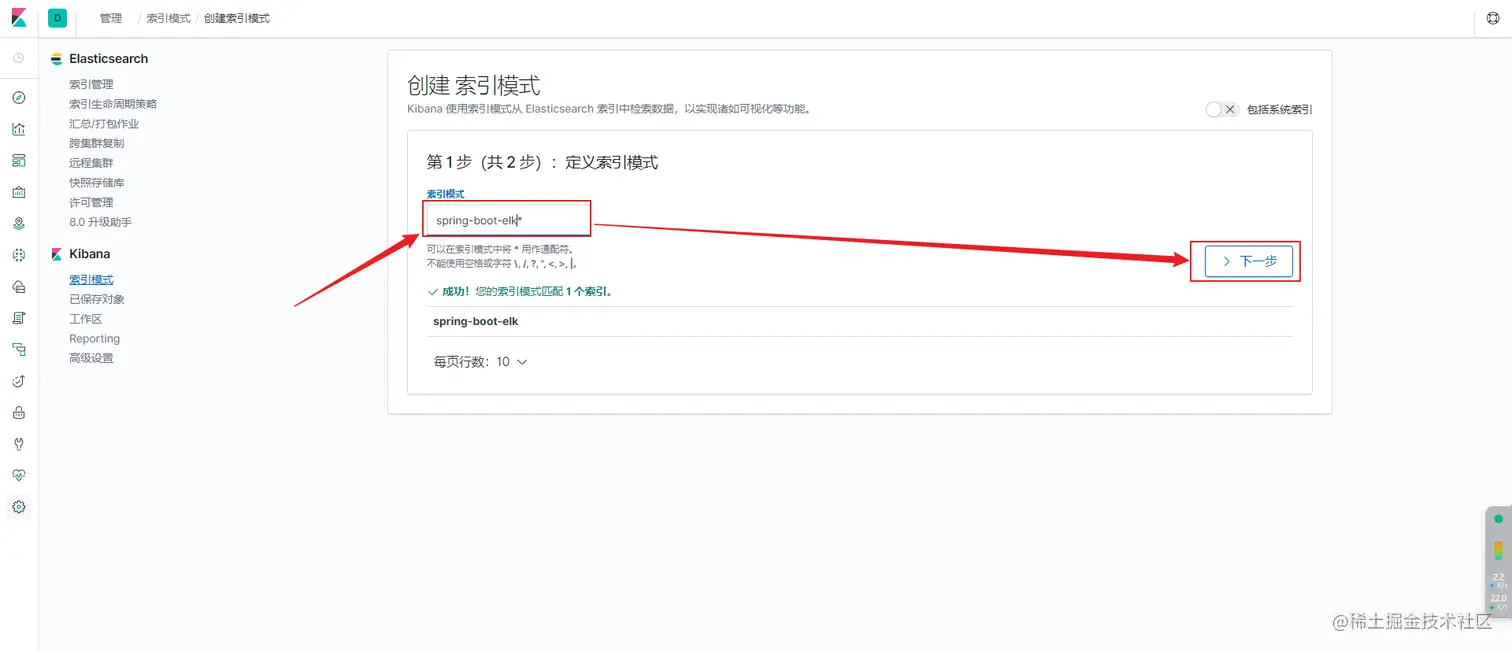The image size is (1512, 651).
Task: Open 已保存对象 link
Action: (x=97, y=299)
